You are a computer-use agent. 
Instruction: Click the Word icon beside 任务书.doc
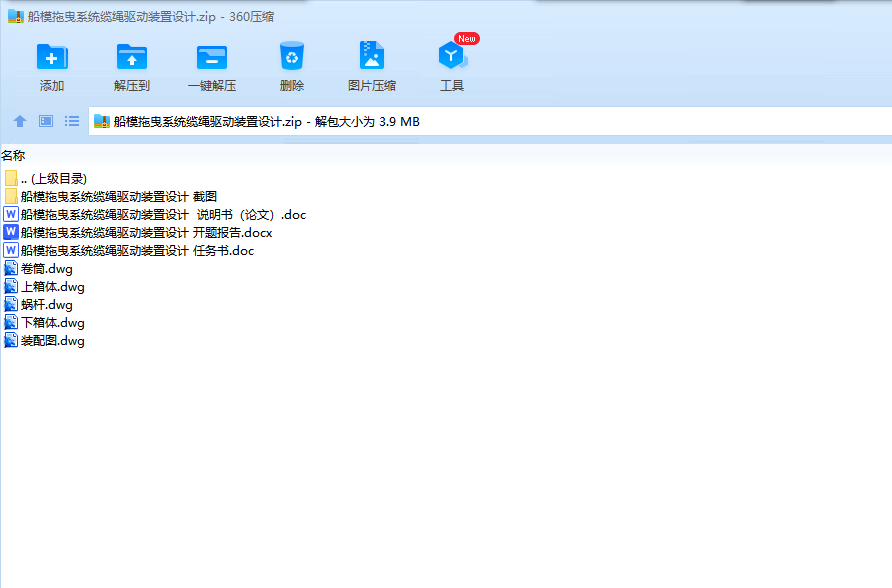(x=11, y=251)
